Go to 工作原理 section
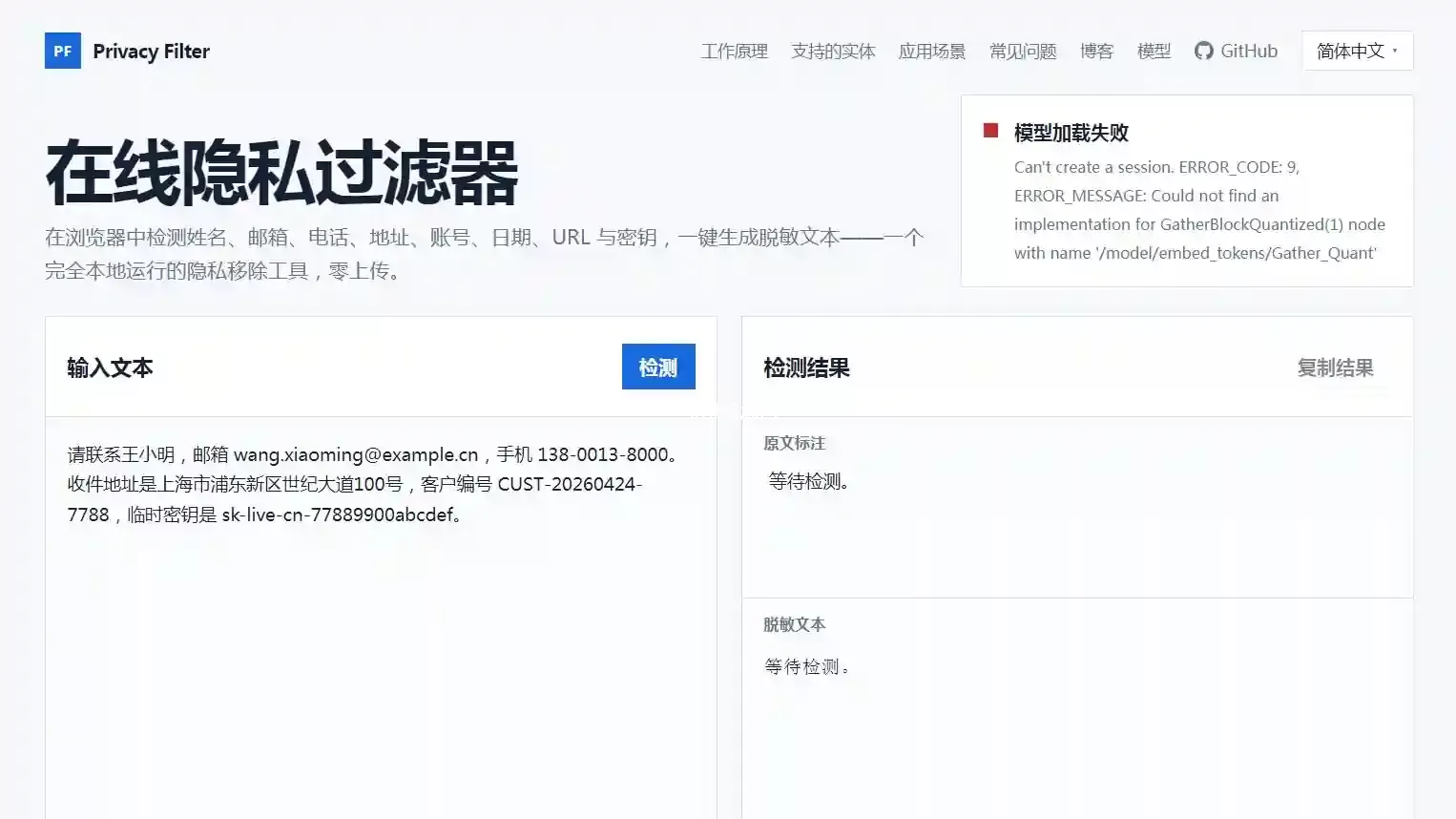 tap(734, 51)
